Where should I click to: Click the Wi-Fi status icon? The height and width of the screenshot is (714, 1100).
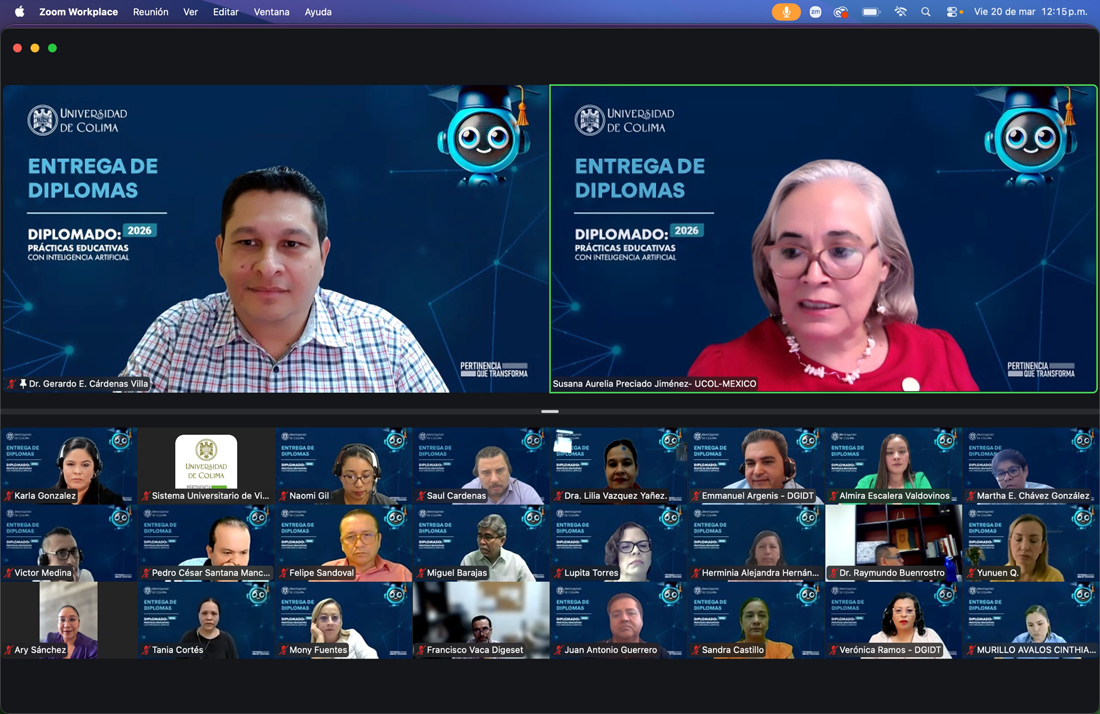pyautogui.click(x=900, y=12)
